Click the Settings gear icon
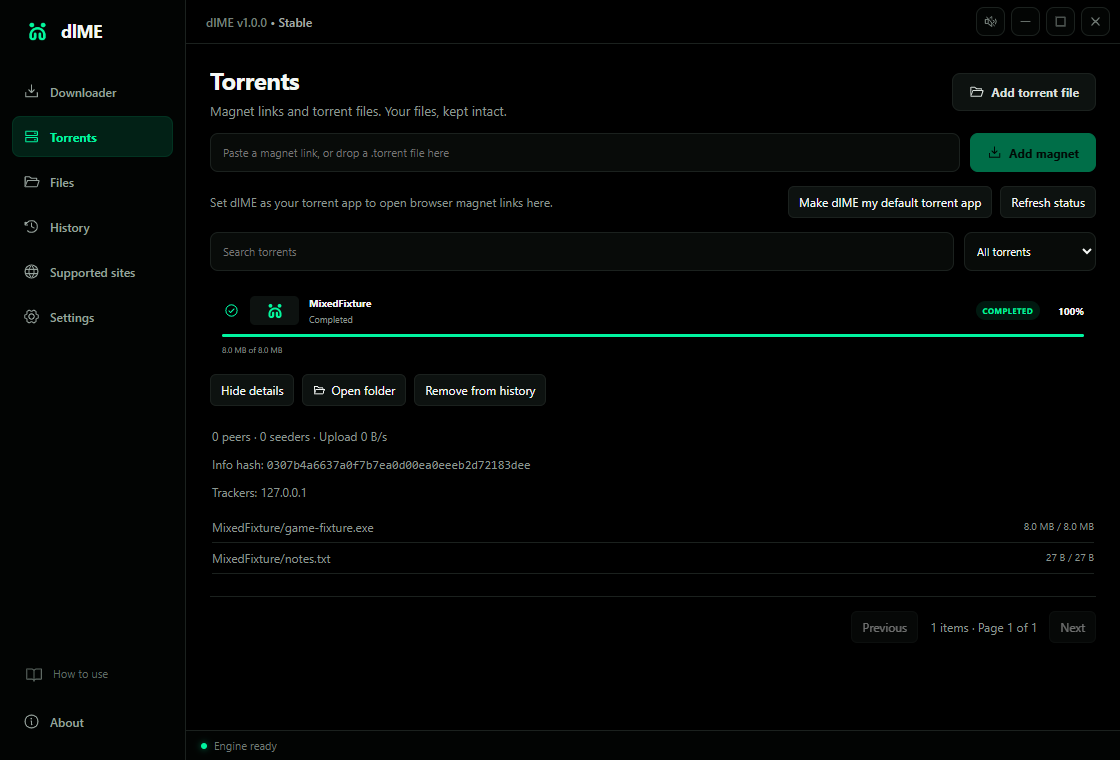 tap(31, 316)
